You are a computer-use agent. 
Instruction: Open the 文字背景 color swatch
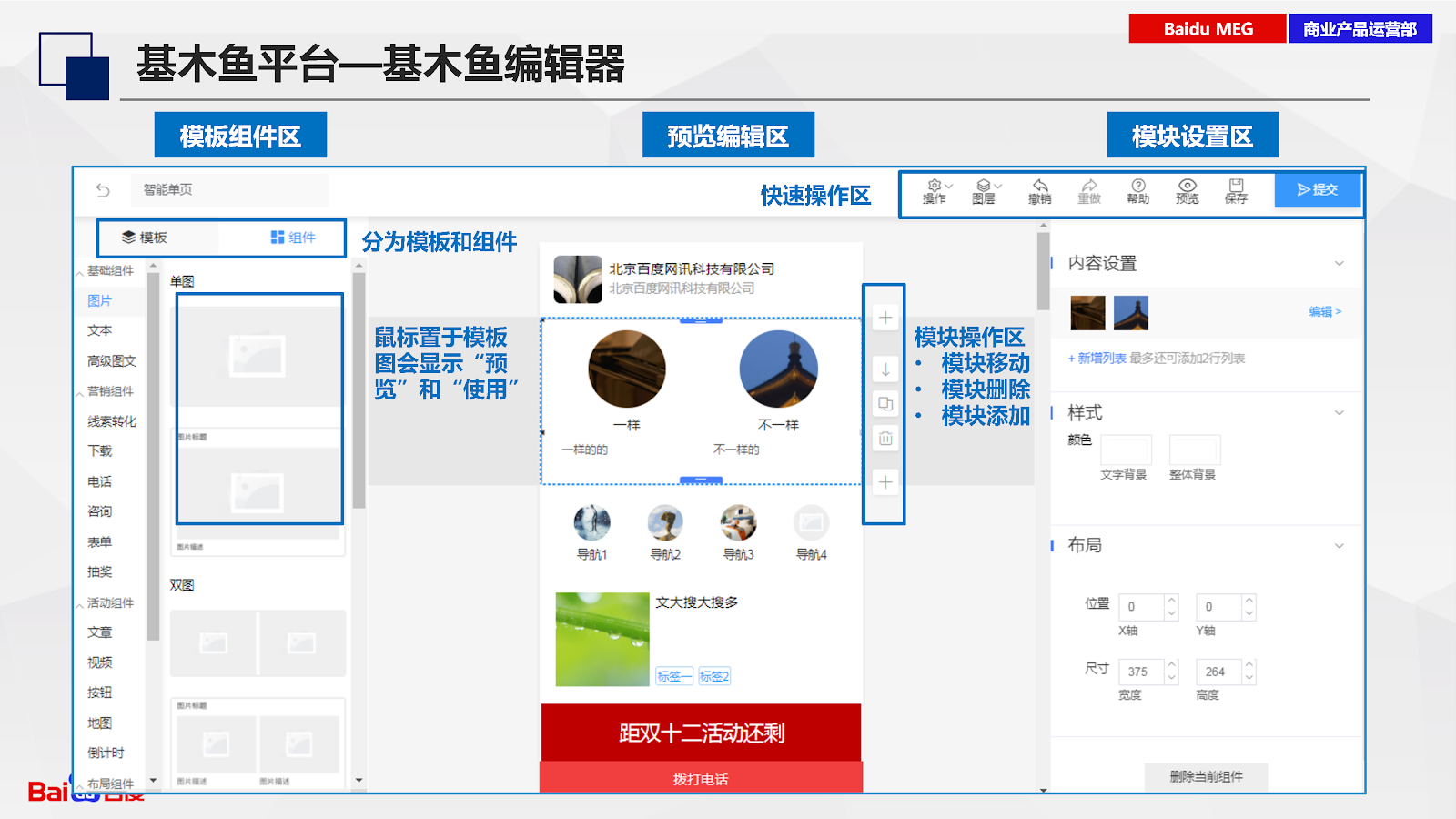click(1126, 450)
